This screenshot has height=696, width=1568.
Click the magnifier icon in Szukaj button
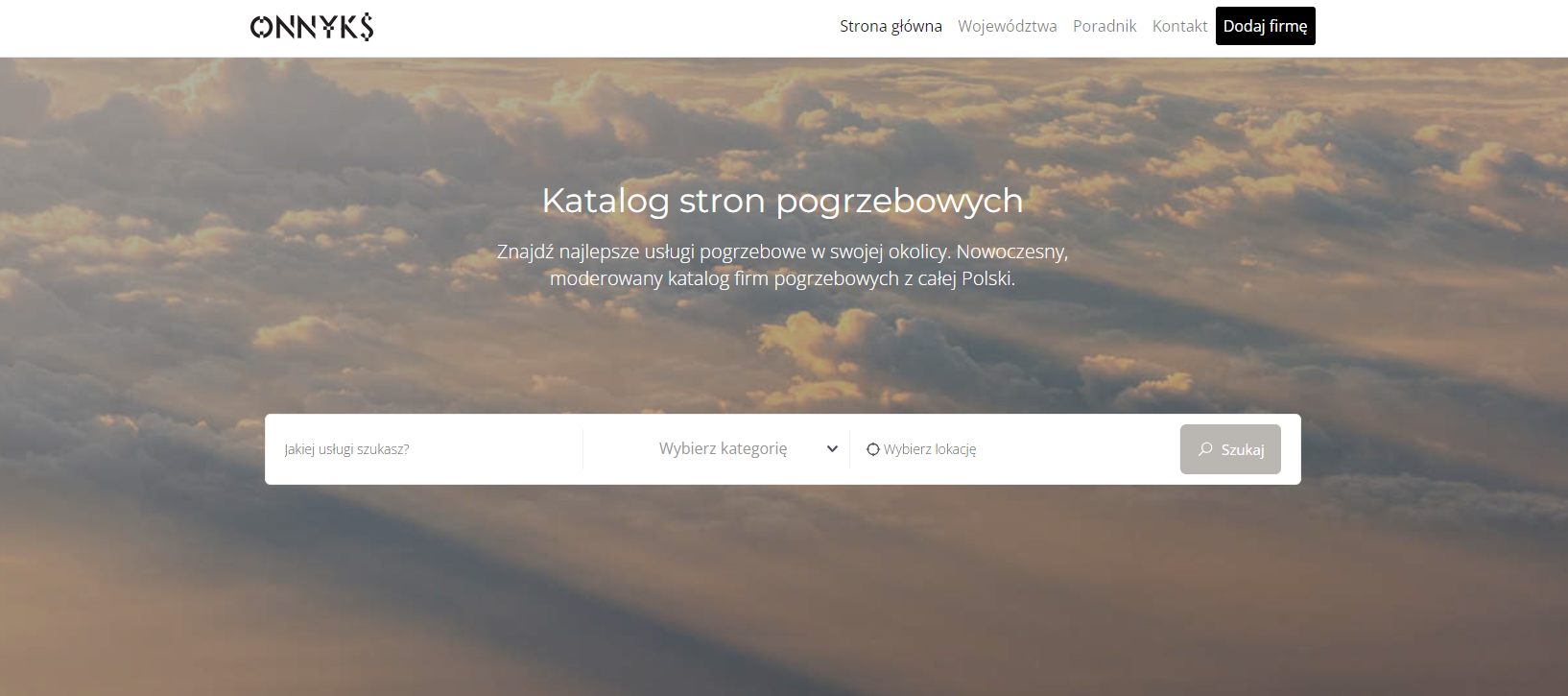(x=1206, y=449)
